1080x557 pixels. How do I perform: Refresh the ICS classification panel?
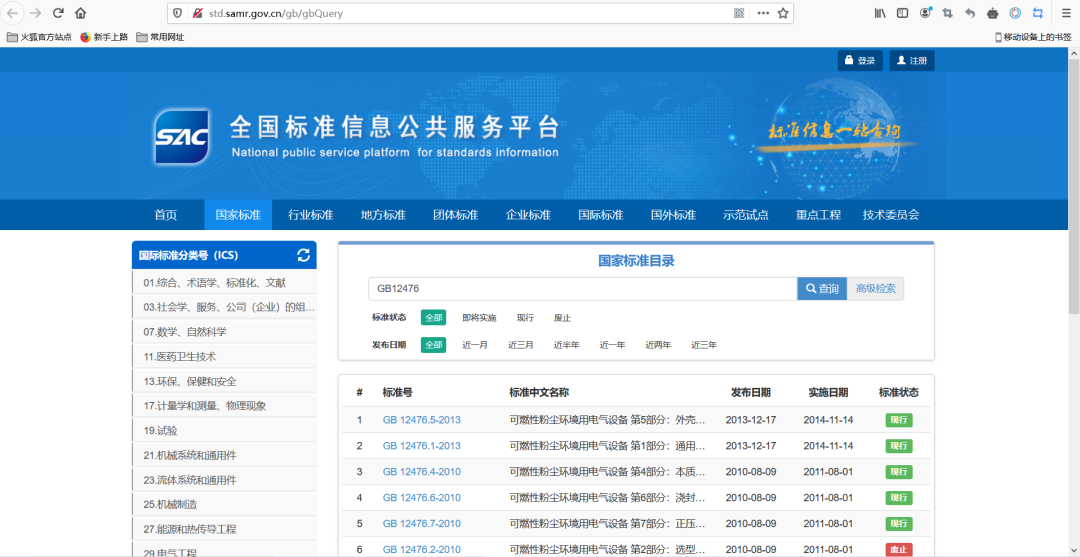303,255
